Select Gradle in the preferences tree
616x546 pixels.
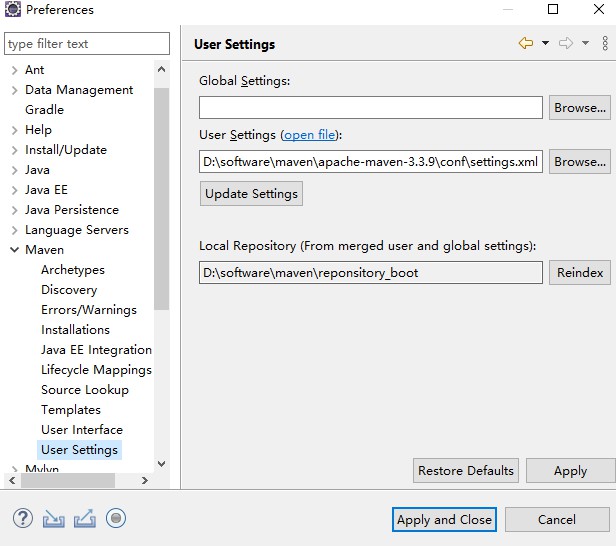[x=44, y=110]
